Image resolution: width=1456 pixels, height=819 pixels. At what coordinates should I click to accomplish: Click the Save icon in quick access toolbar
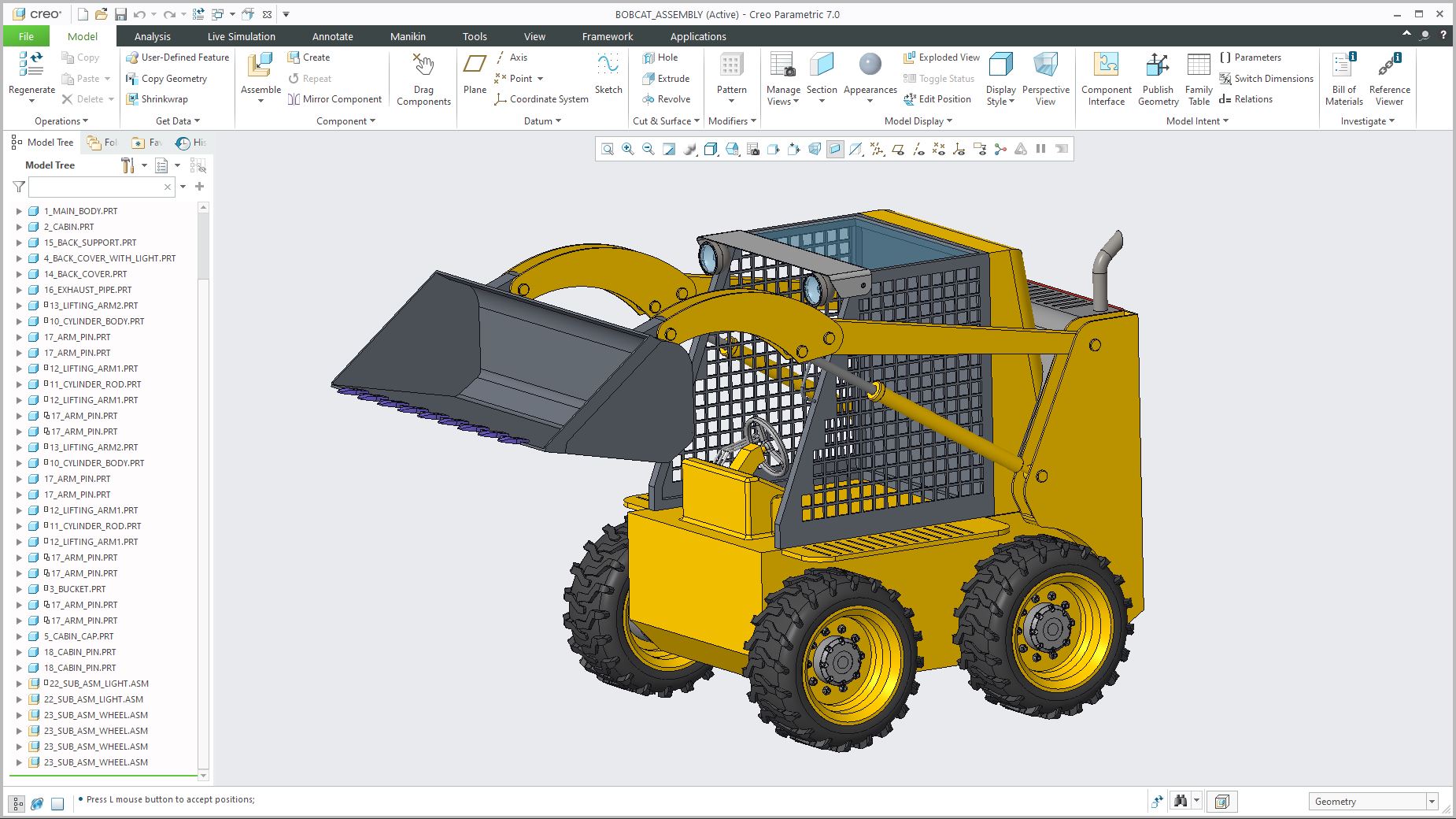[x=120, y=14]
